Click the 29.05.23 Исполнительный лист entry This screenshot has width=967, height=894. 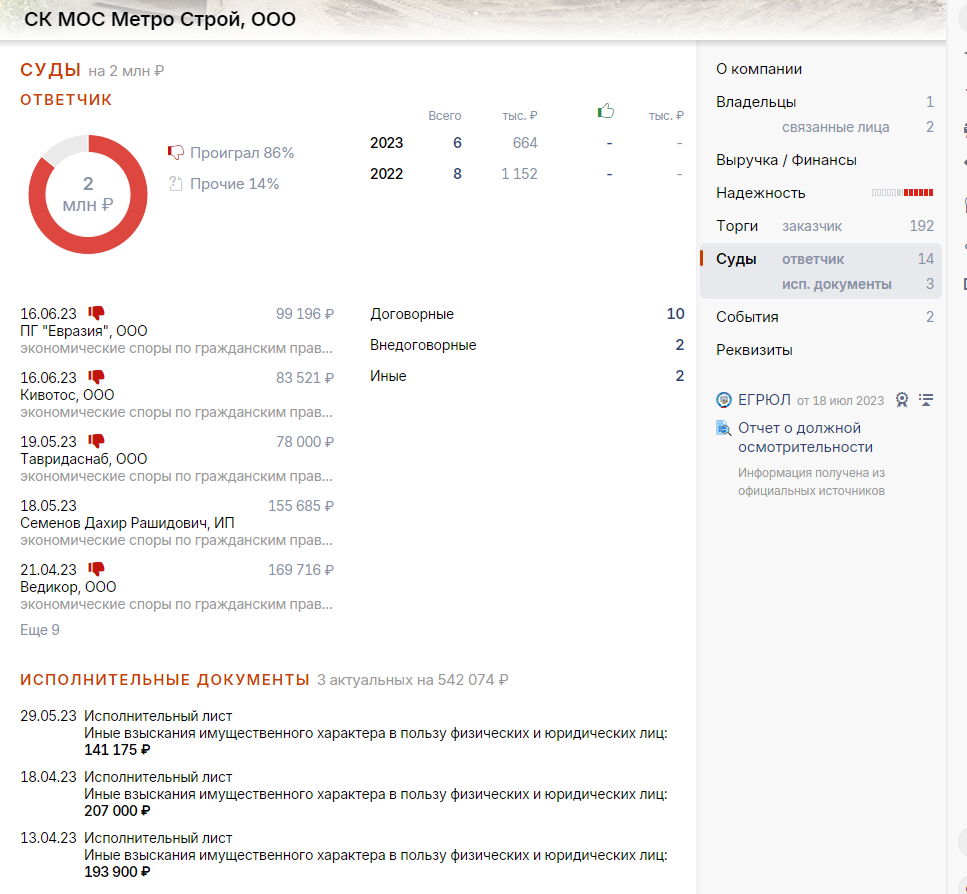click(x=344, y=732)
